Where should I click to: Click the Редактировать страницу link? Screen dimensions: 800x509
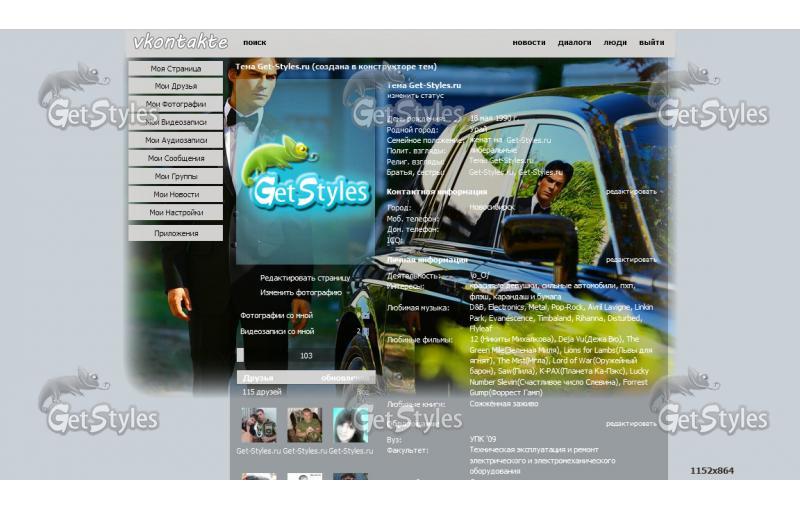pyautogui.click(x=305, y=278)
